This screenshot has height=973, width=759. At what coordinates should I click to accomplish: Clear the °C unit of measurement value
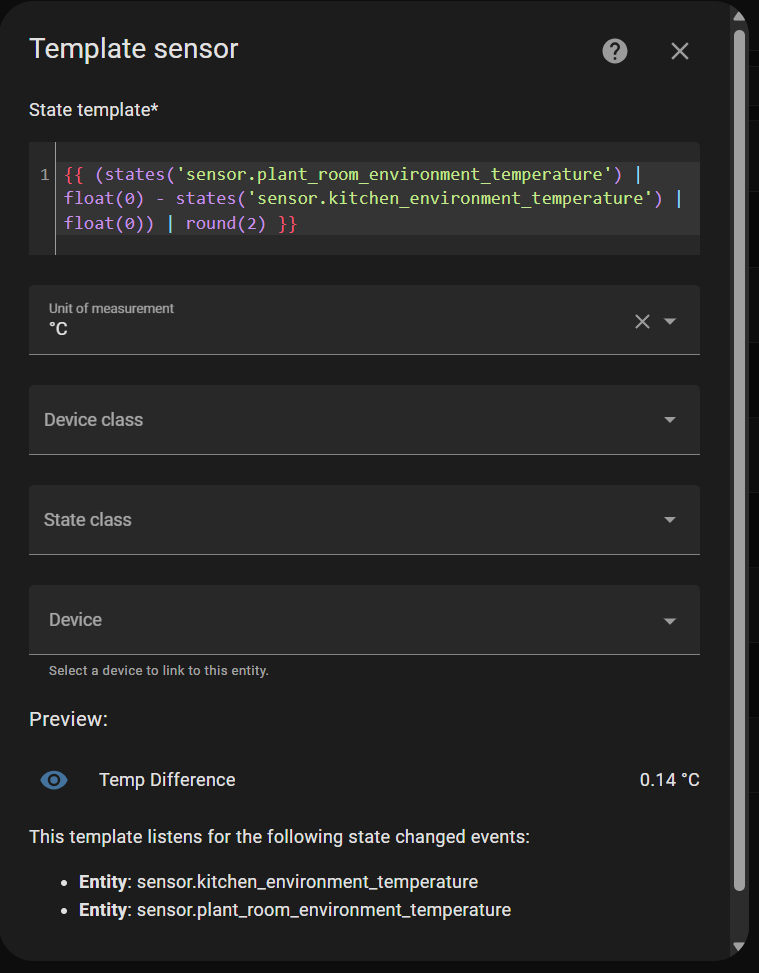coord(642,321)
